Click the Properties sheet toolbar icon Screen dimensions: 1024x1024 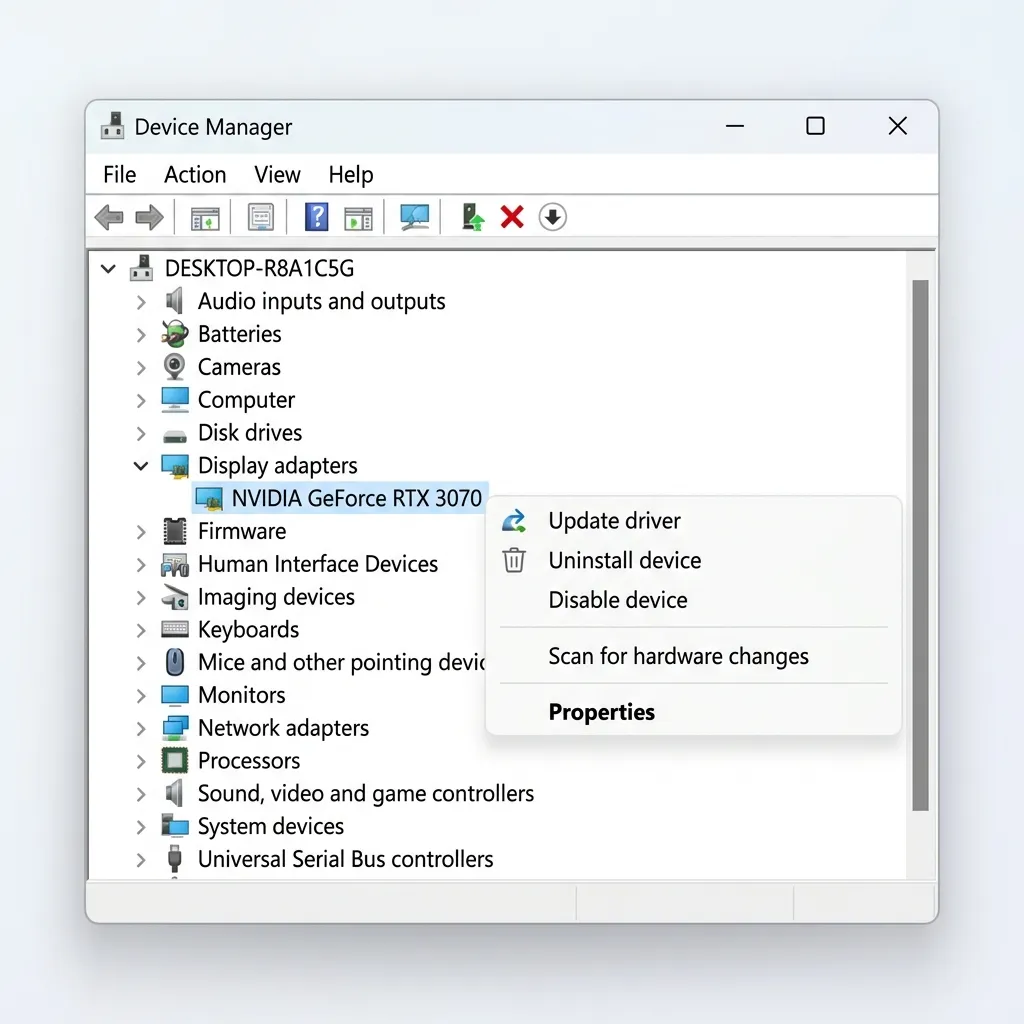(x=261, y=217)
